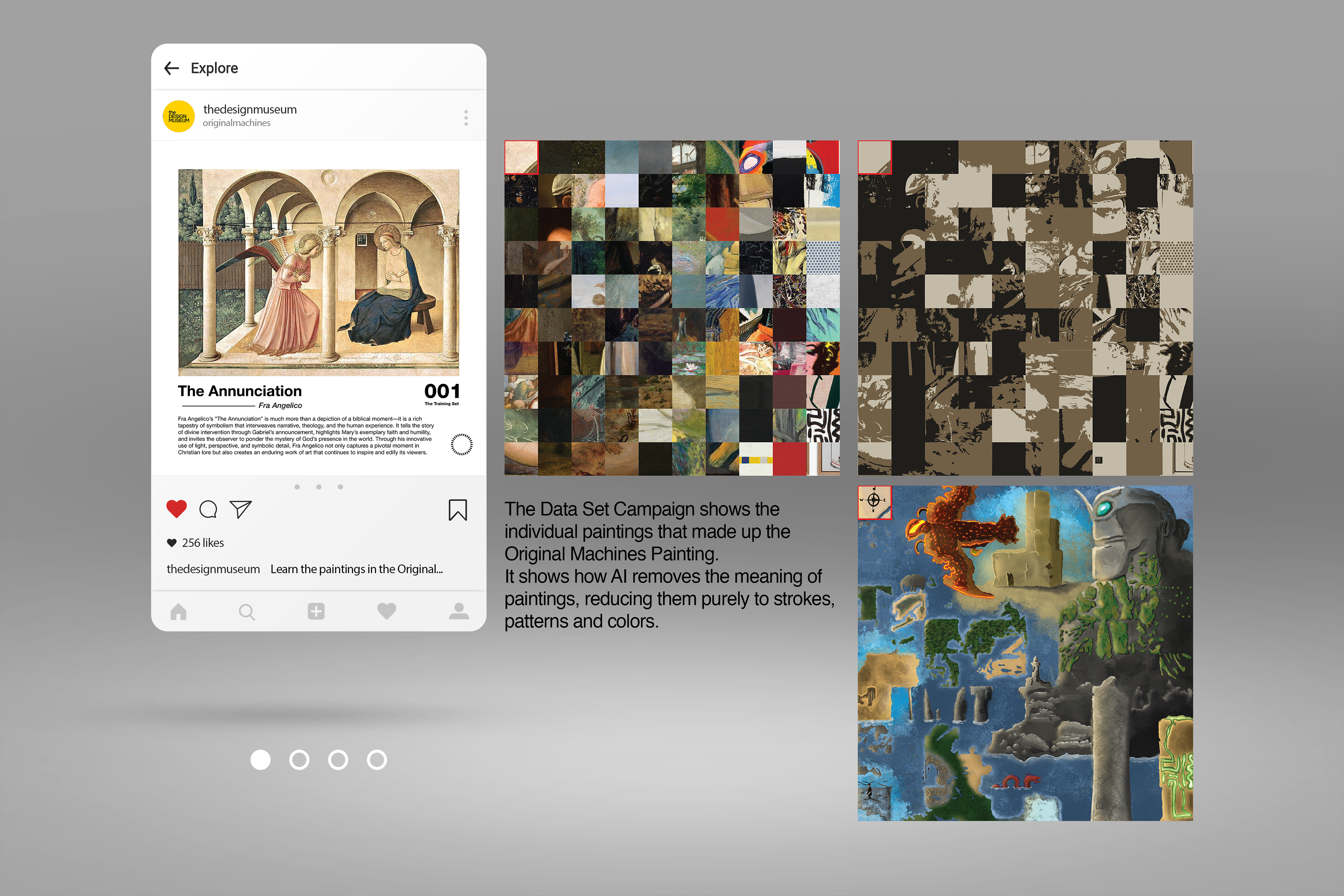Open thedesignmuseum yellow profile avatar
This screenshot has height=896, width=1344.
[x=179, y=117]
